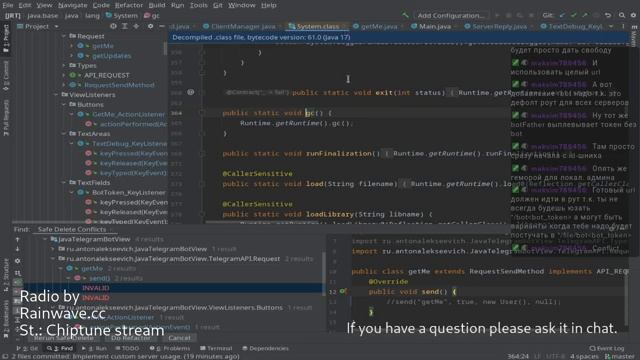Open the Build menu
640x360 pixels.
point(157,5)
